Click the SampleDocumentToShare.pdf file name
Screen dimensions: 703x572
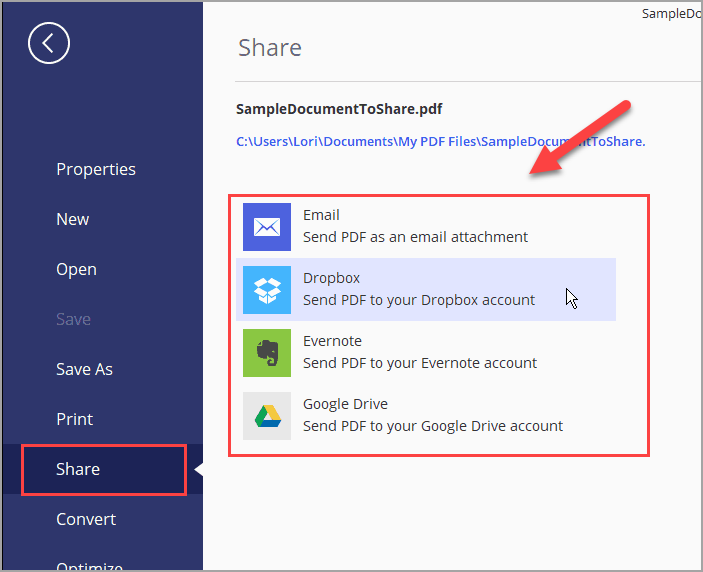pyautogui.click(x=339, y=109)
